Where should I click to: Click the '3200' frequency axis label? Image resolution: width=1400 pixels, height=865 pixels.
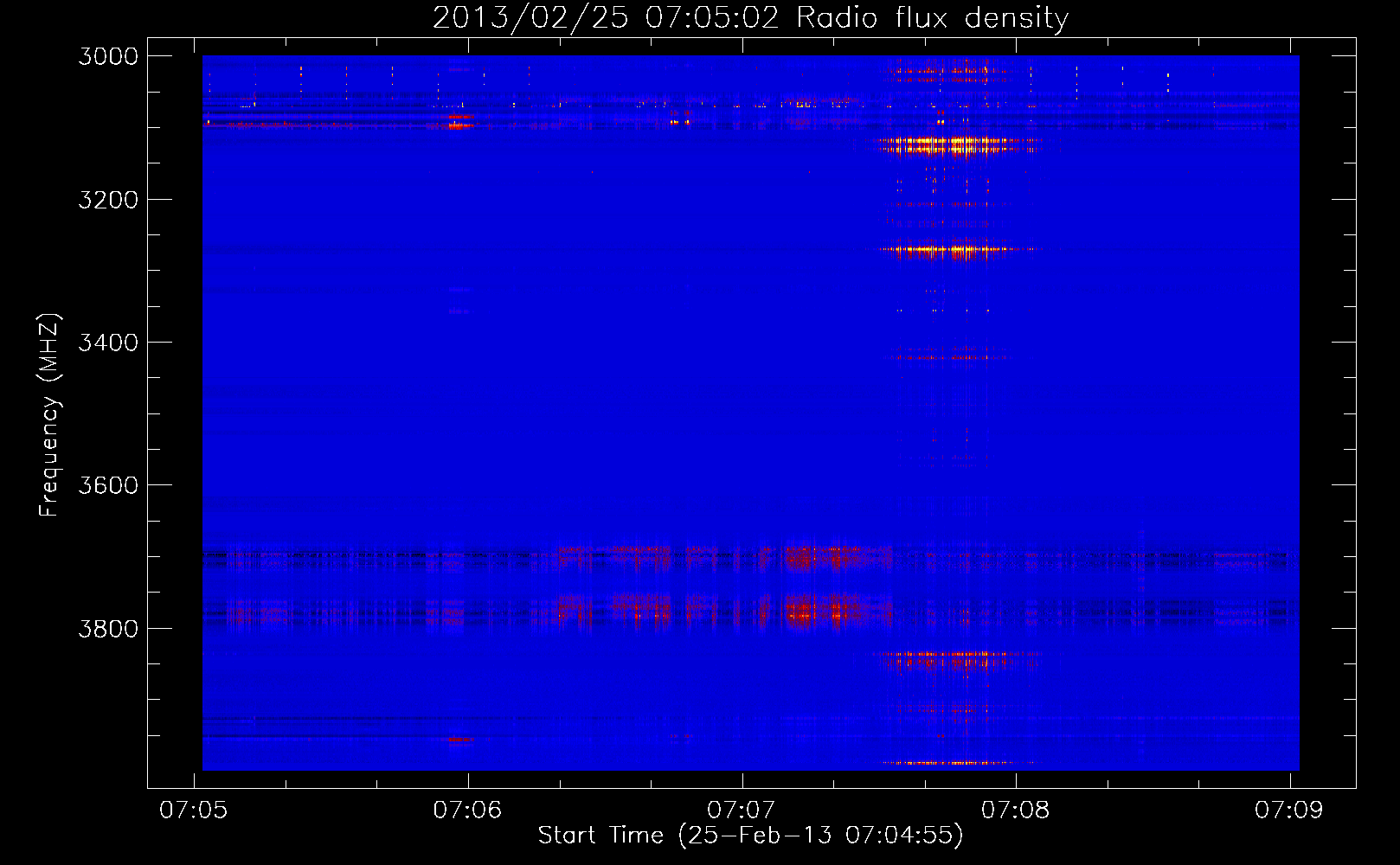point(108,200)
